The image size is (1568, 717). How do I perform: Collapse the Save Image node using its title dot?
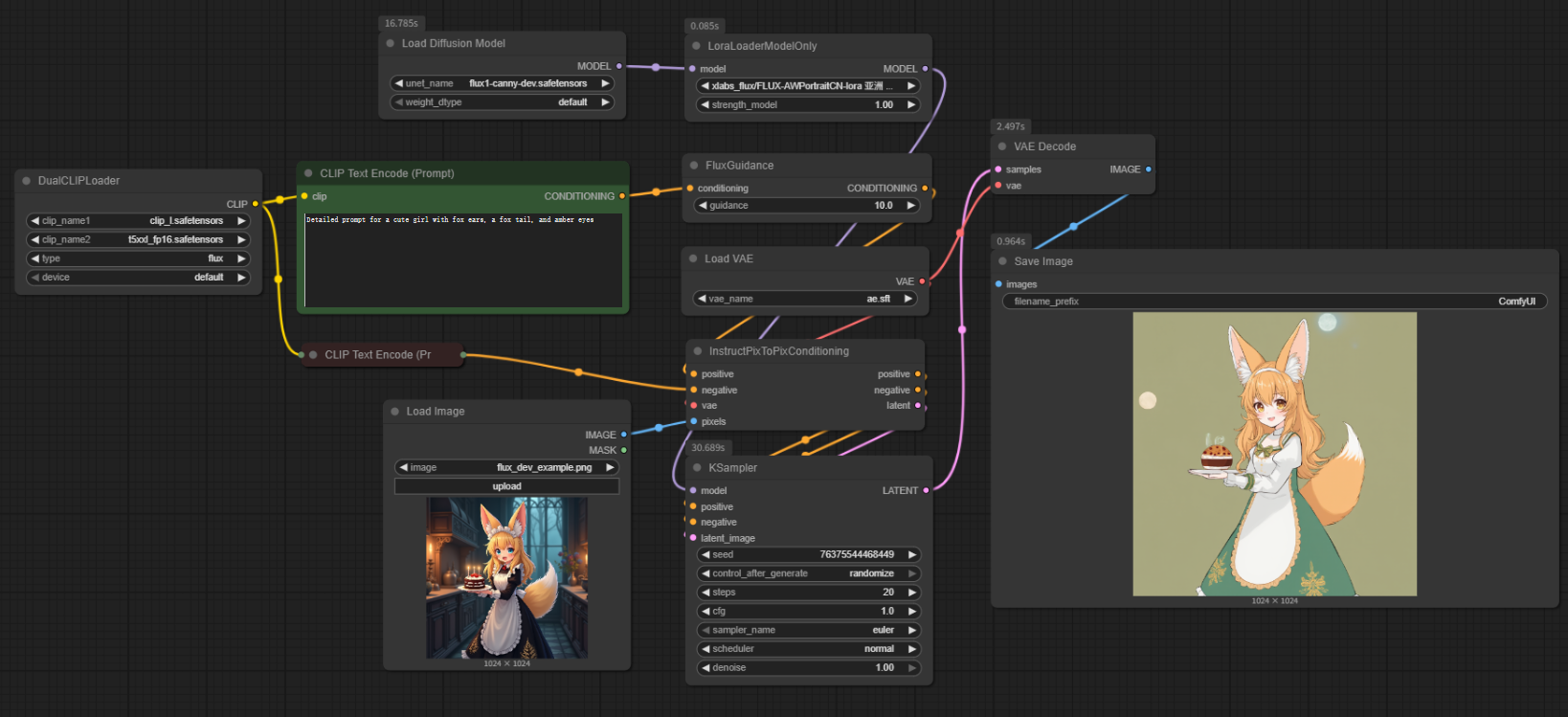point(1003,261)
